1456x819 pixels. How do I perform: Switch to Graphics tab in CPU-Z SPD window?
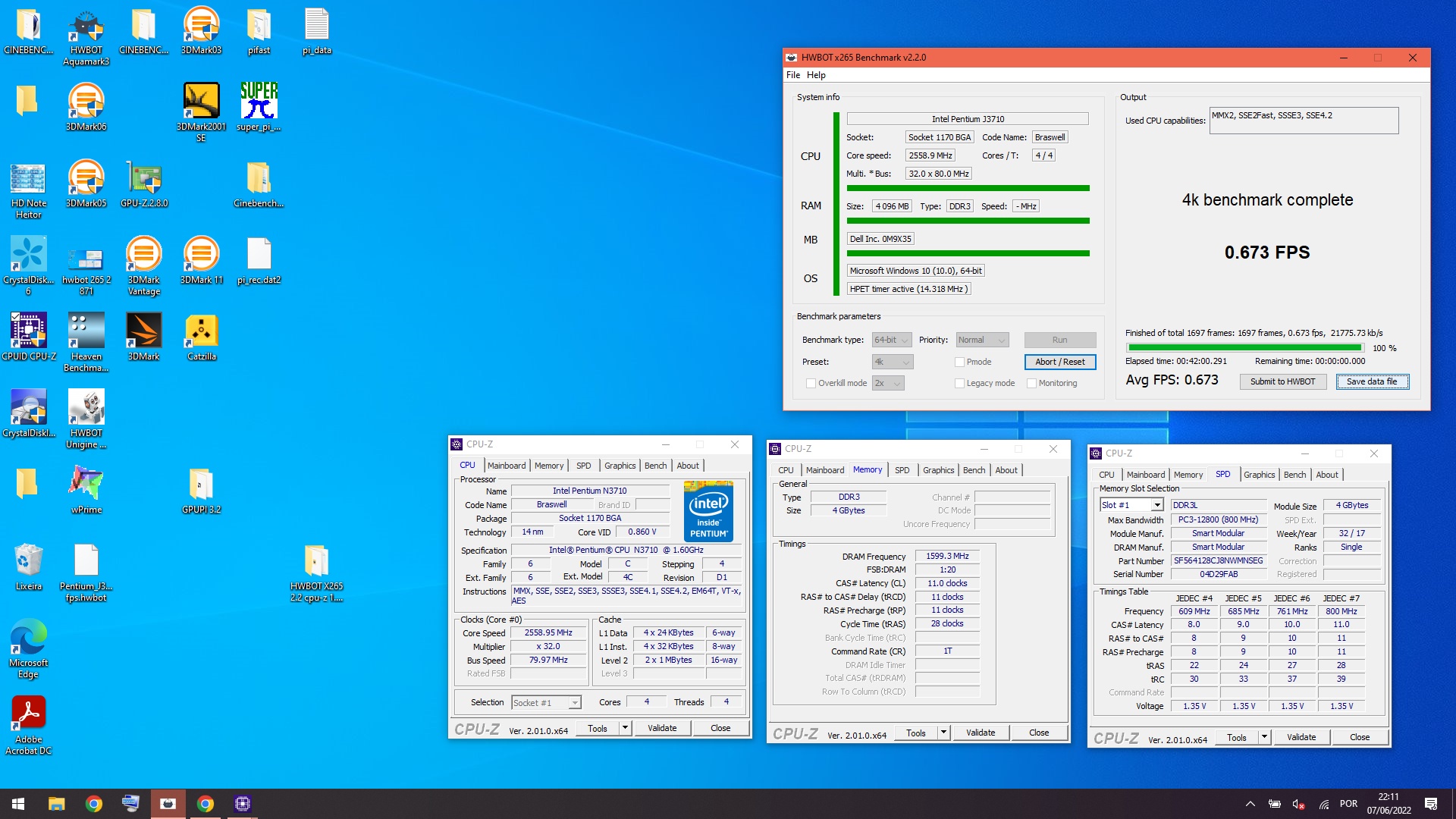pyautogui.click(x=1259, y=475)
